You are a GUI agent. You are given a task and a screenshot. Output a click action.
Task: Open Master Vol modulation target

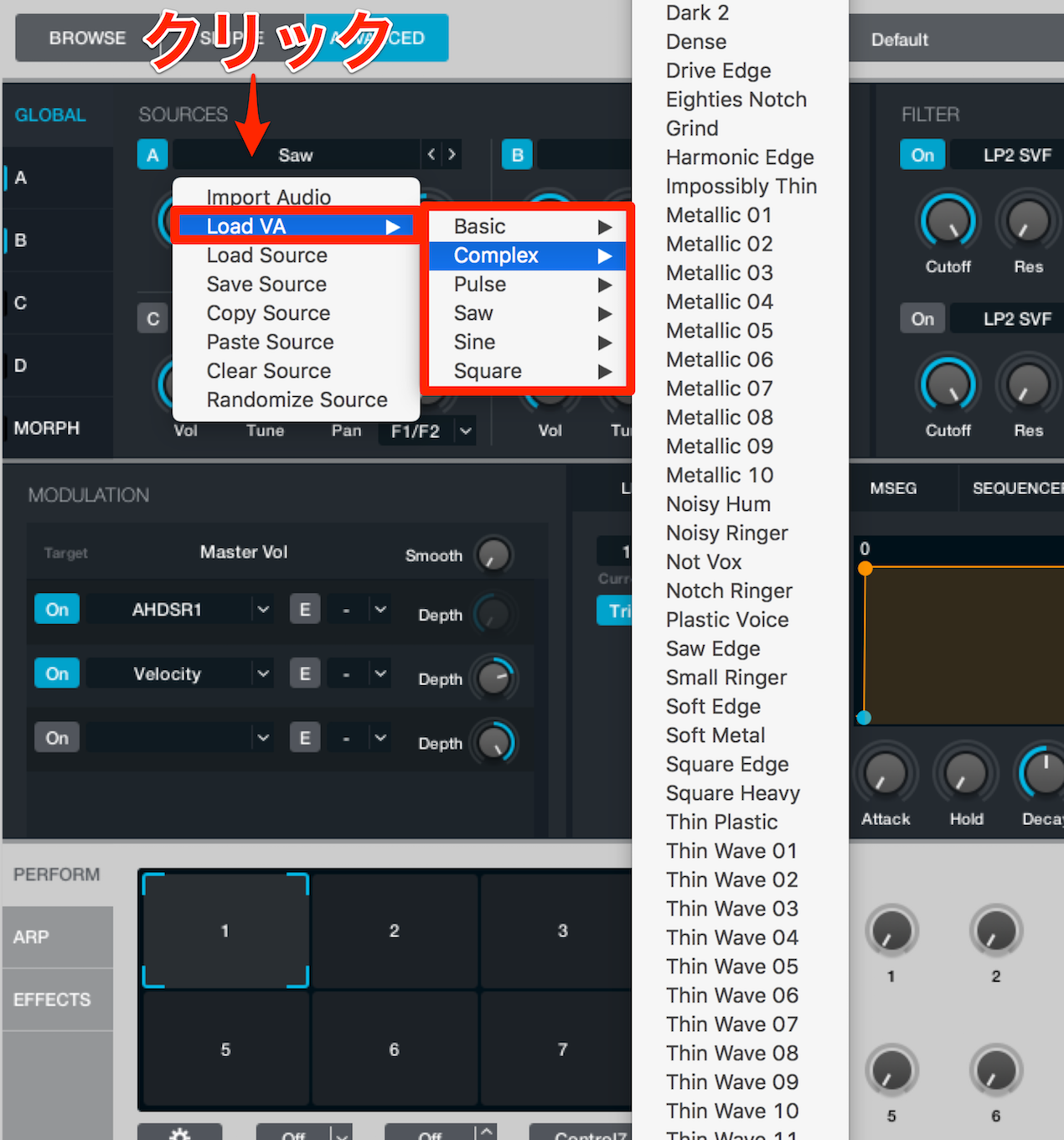244,552
